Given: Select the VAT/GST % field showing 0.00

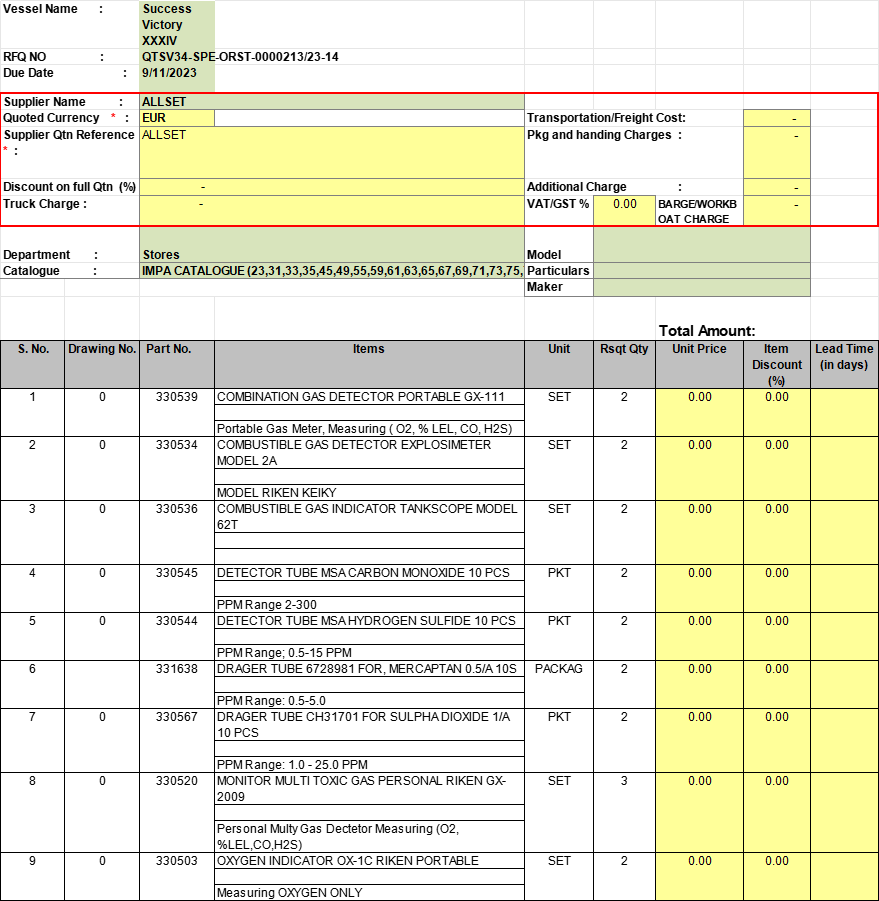Looking at the screenshot, I should (624, 210).
